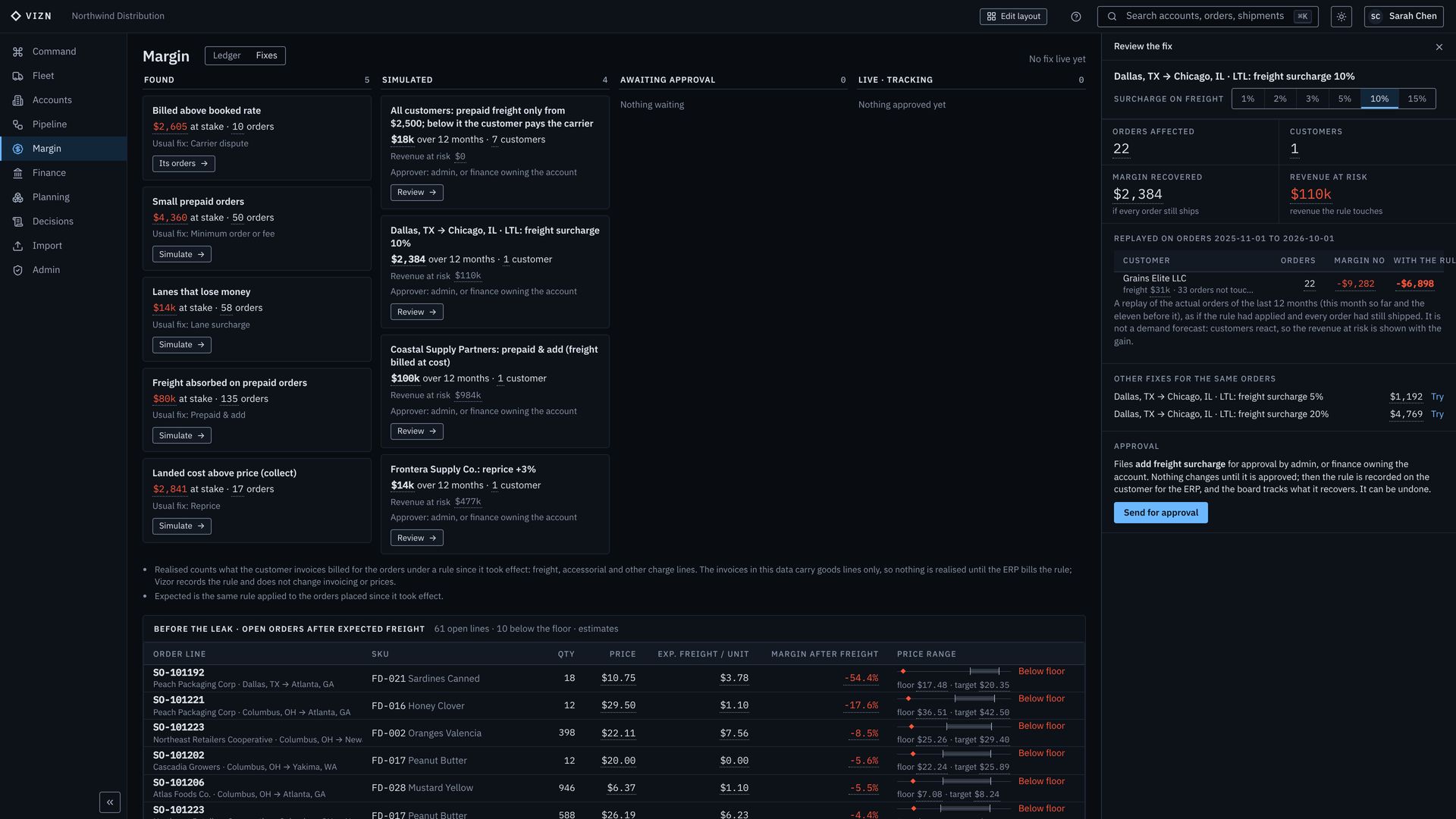This screenshot has height=819, width=1456.
Task: Try the freight surcharge 5% fix
Action: [1437, 397]
